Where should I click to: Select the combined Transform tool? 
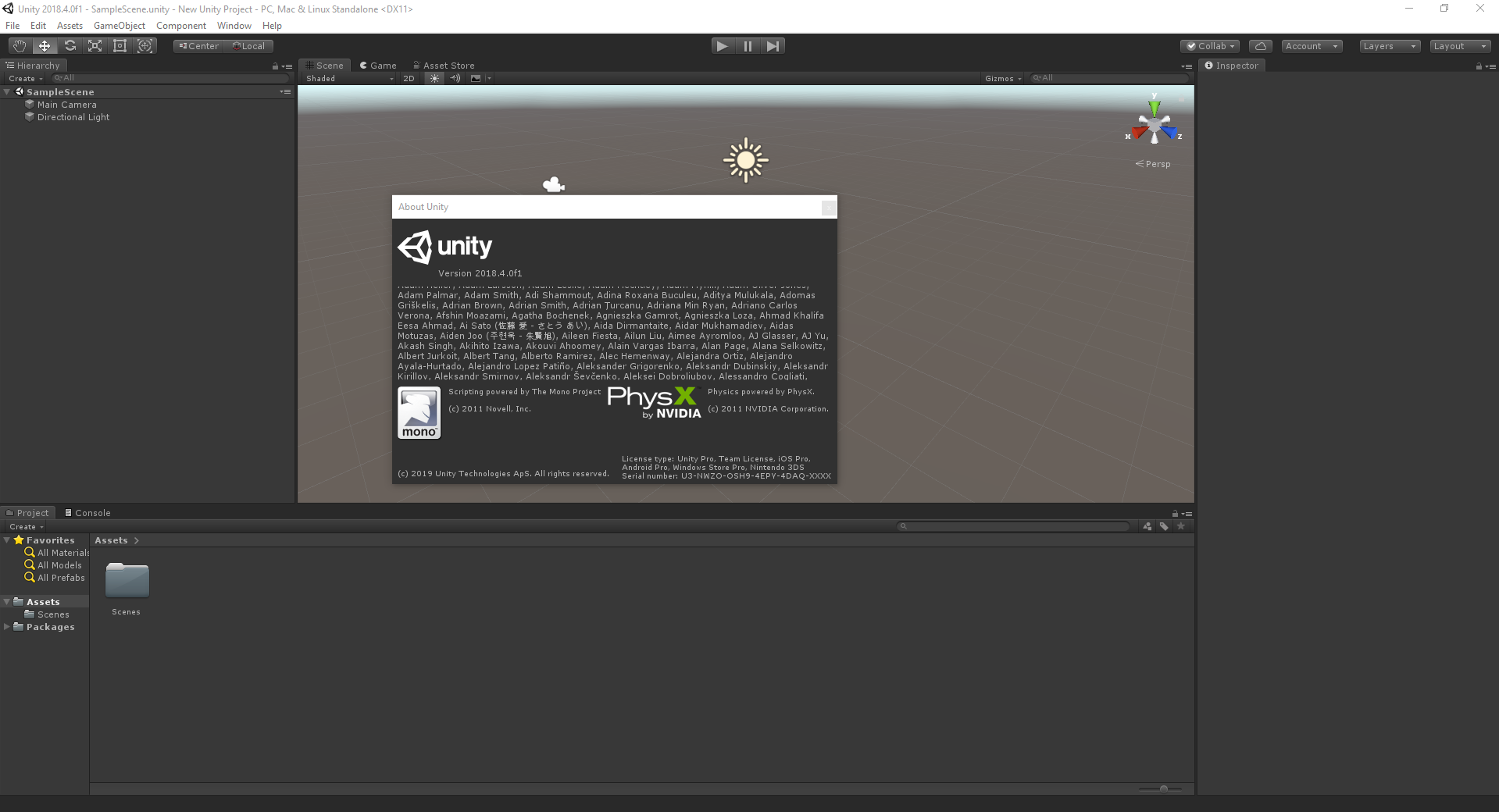point(145,46)
